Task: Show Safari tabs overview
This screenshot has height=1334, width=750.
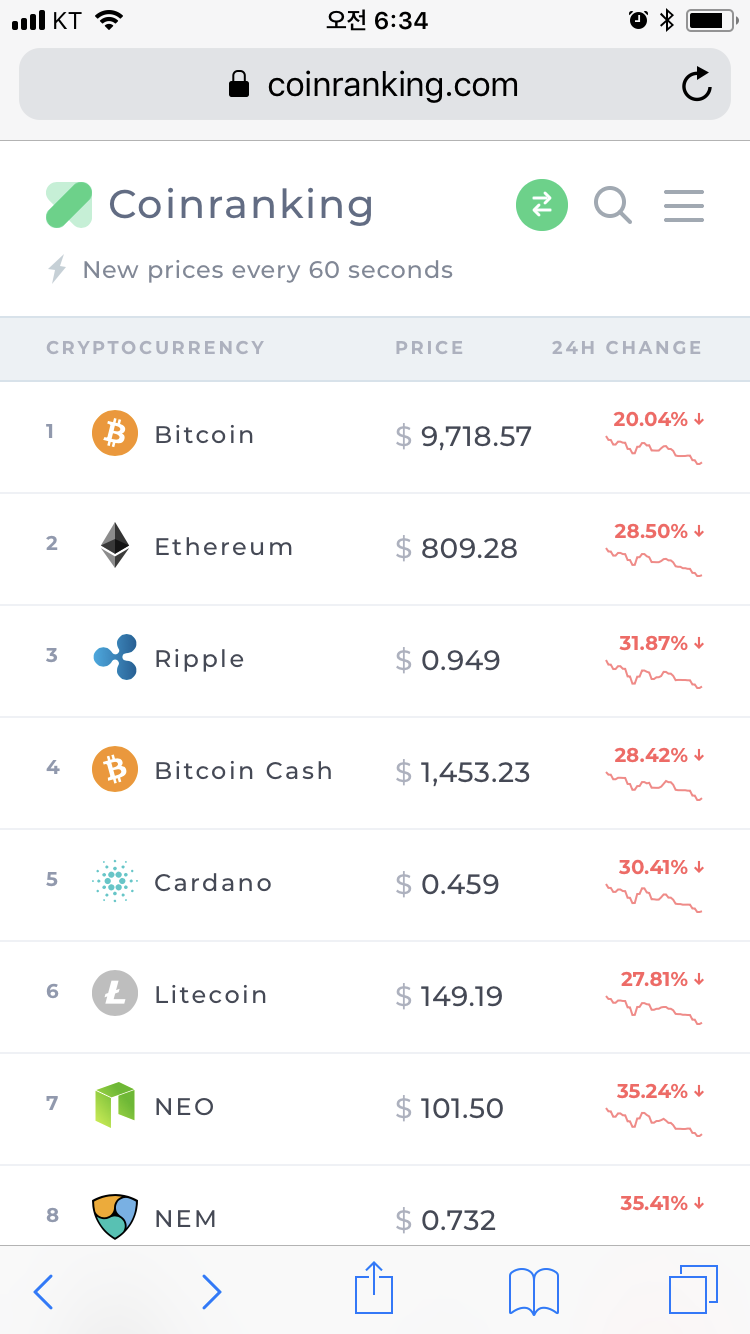Action: tap(693, 1289)
